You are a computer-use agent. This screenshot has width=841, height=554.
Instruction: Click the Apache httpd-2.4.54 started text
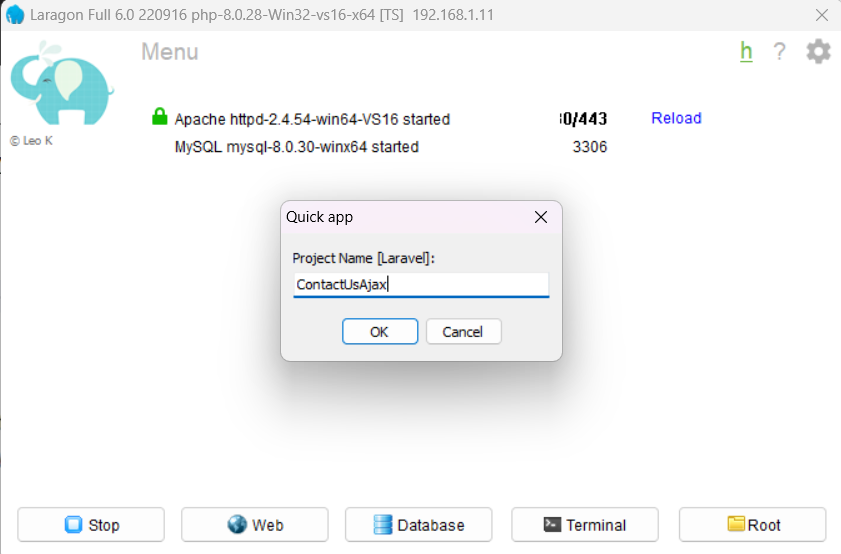(312, 119)
